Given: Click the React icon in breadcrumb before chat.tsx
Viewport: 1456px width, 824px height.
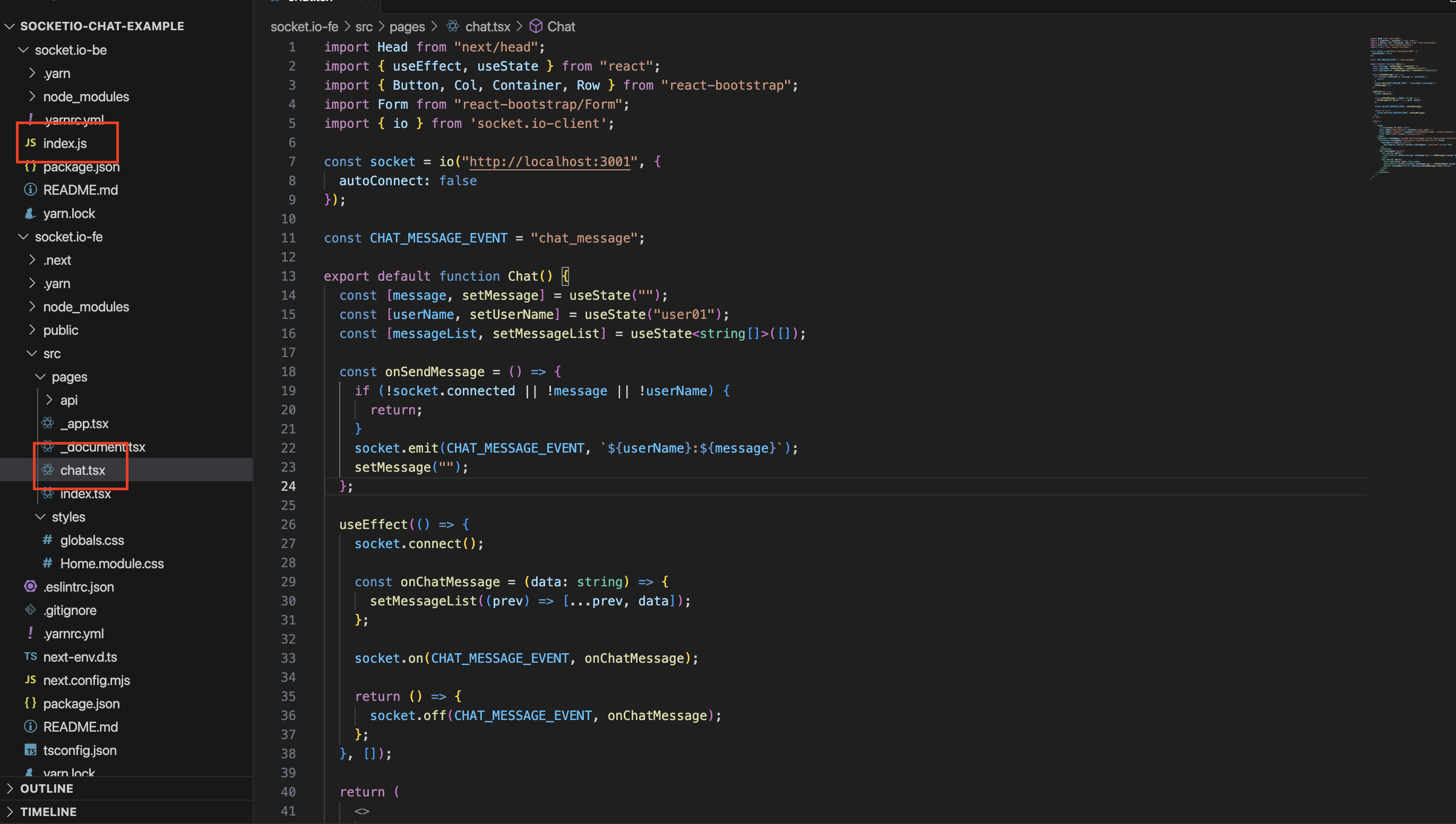Looking at the screenshot, I should pyautogui.click(x=453, y=26).
